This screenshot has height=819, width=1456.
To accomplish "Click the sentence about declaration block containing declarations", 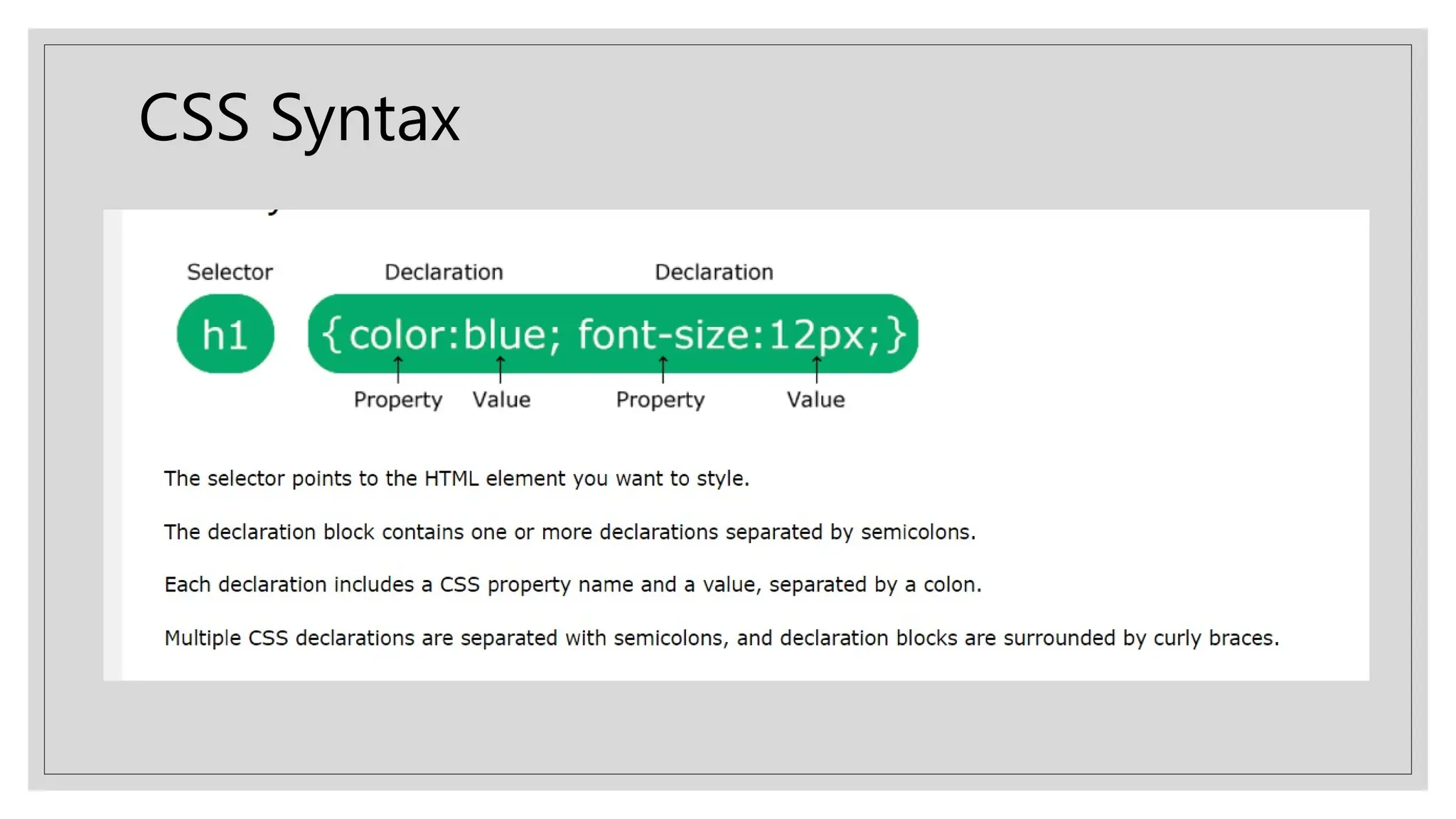I will point(569,532).
